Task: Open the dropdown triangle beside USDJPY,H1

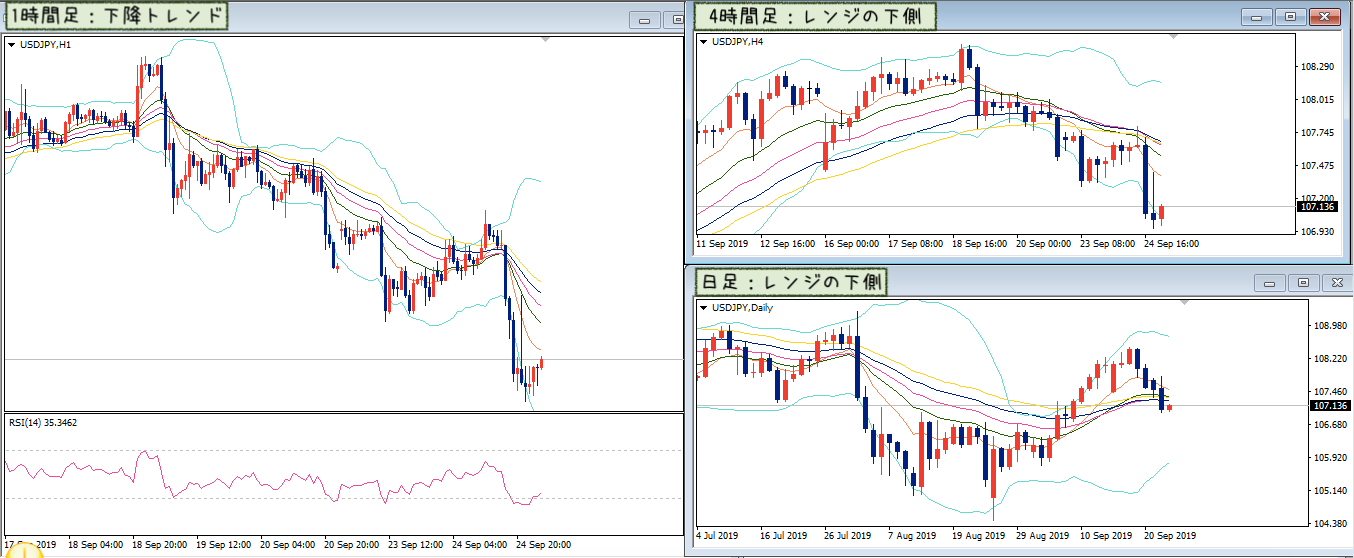Action: coord(11,45)
